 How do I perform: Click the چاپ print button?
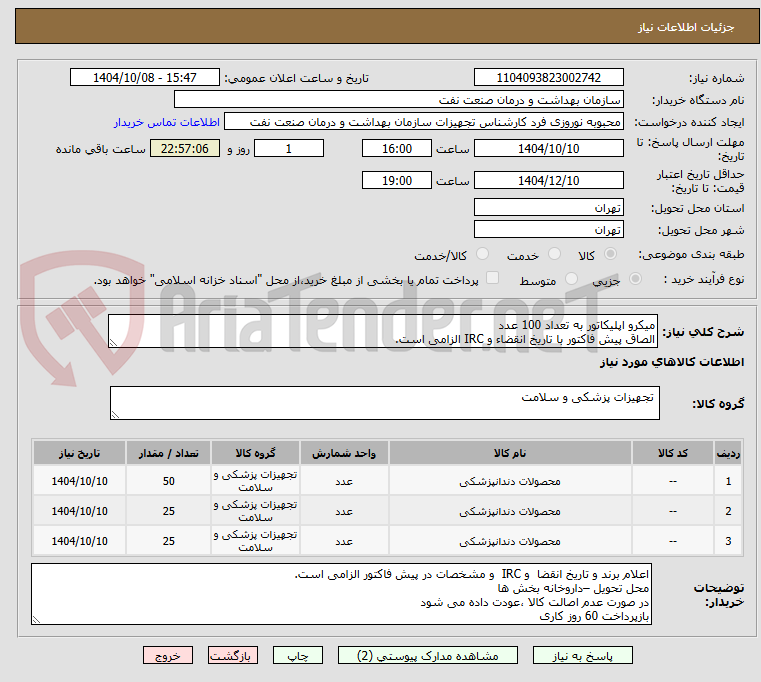point(298,655)
